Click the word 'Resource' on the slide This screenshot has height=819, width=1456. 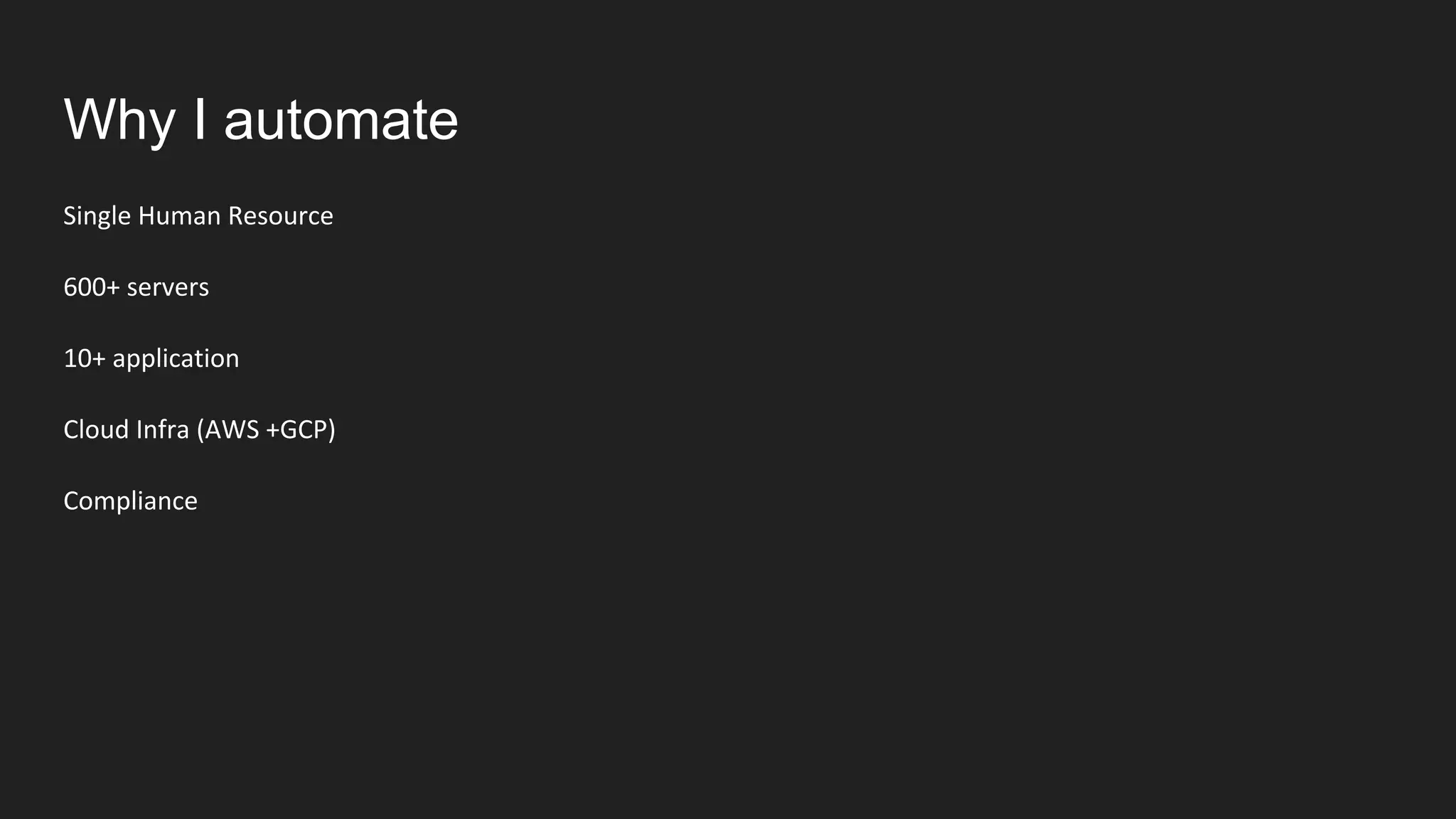(281, 216)
